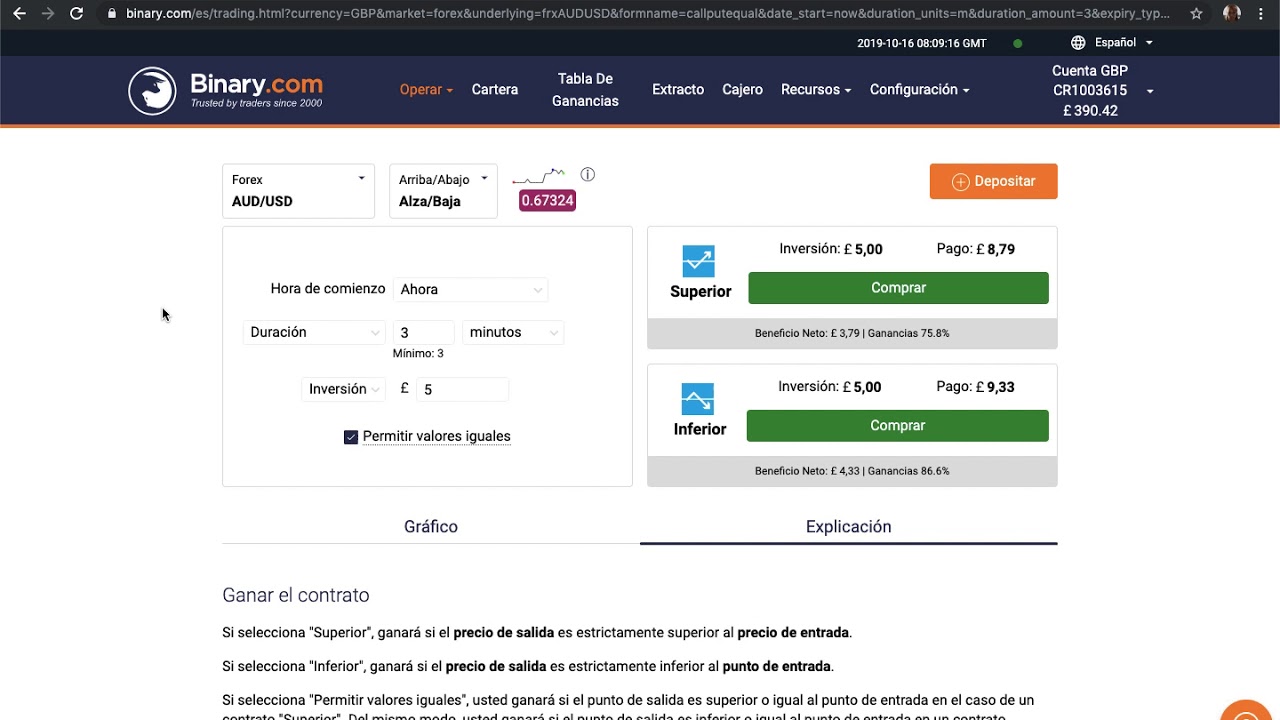Click Beneficio Neto £ 3,79 text
Screen dimensions: 1280x720
point(807,334)
